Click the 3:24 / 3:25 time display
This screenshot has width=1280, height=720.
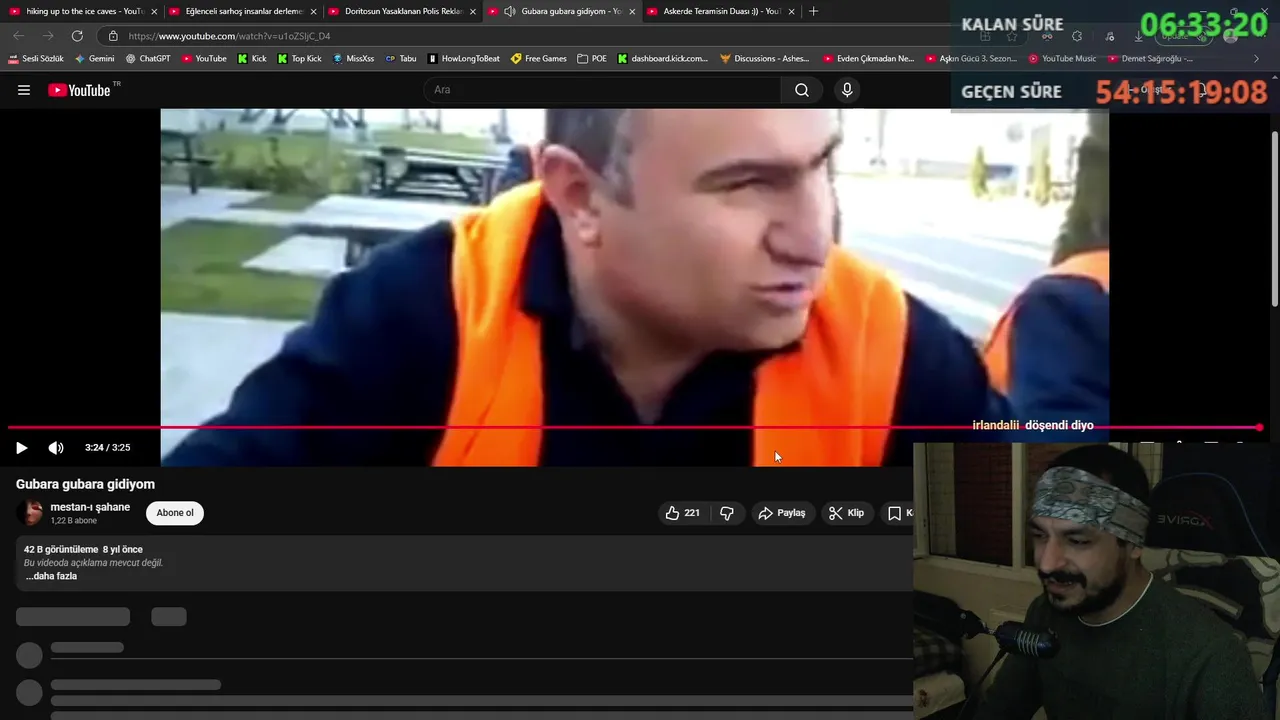tap(107, 448)
